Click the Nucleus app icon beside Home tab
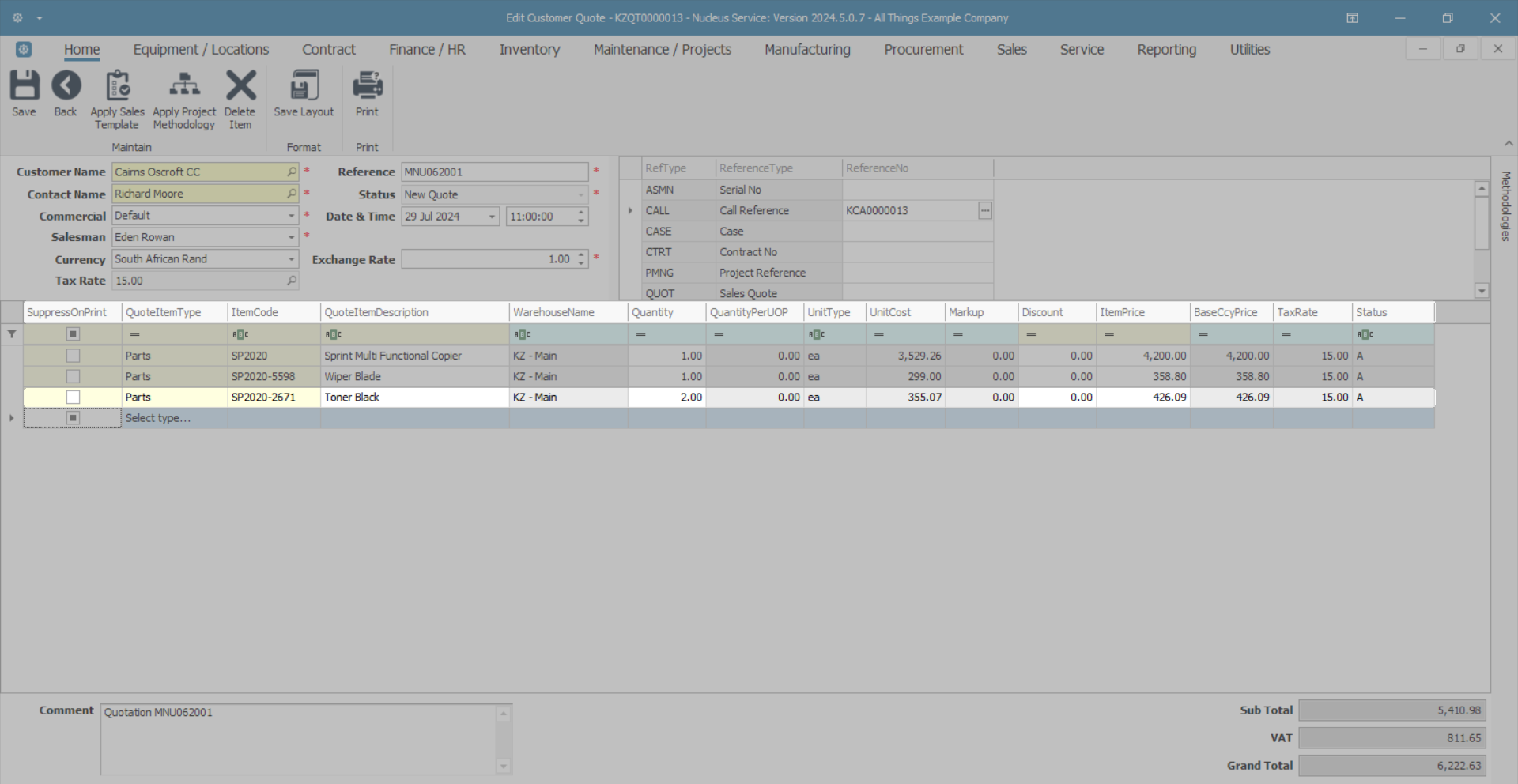Viewport: 1518px width, 784px height. (24, 49)
